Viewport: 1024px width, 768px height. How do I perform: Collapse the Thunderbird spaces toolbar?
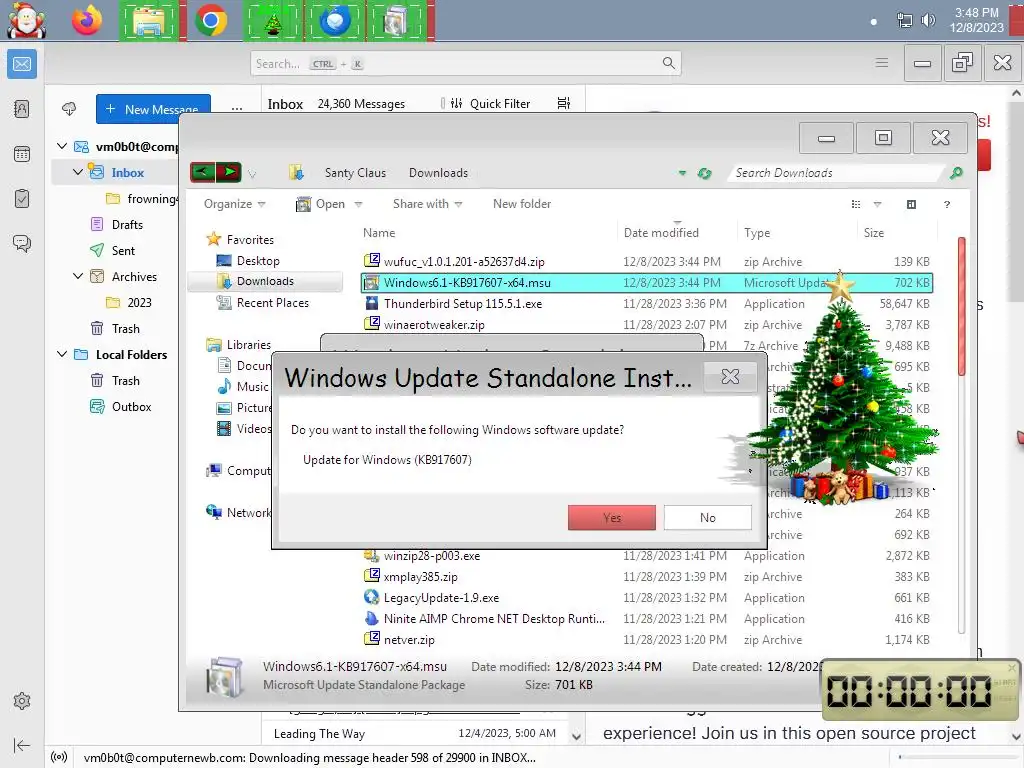pos(22,745)
